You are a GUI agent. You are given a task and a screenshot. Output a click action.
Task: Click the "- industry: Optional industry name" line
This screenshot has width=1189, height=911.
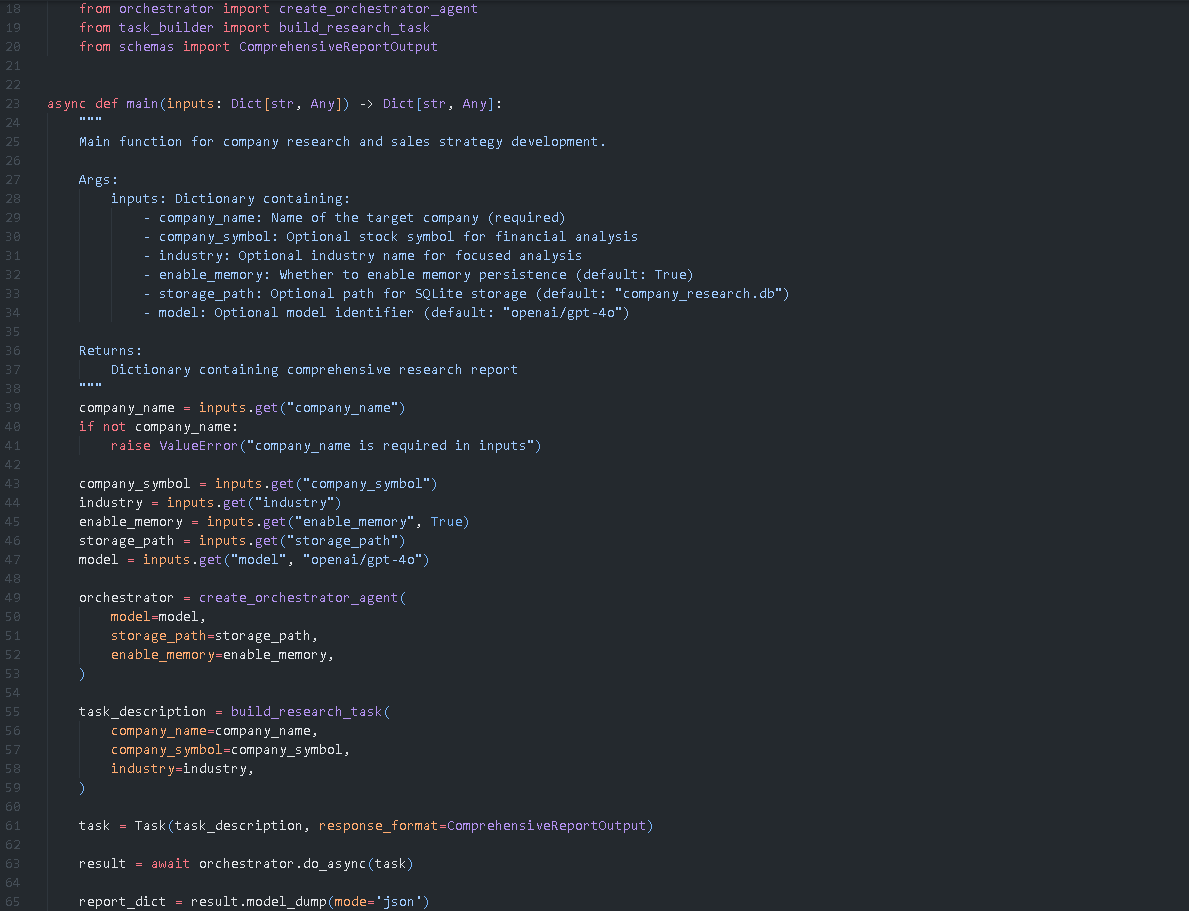click(362, 256)
